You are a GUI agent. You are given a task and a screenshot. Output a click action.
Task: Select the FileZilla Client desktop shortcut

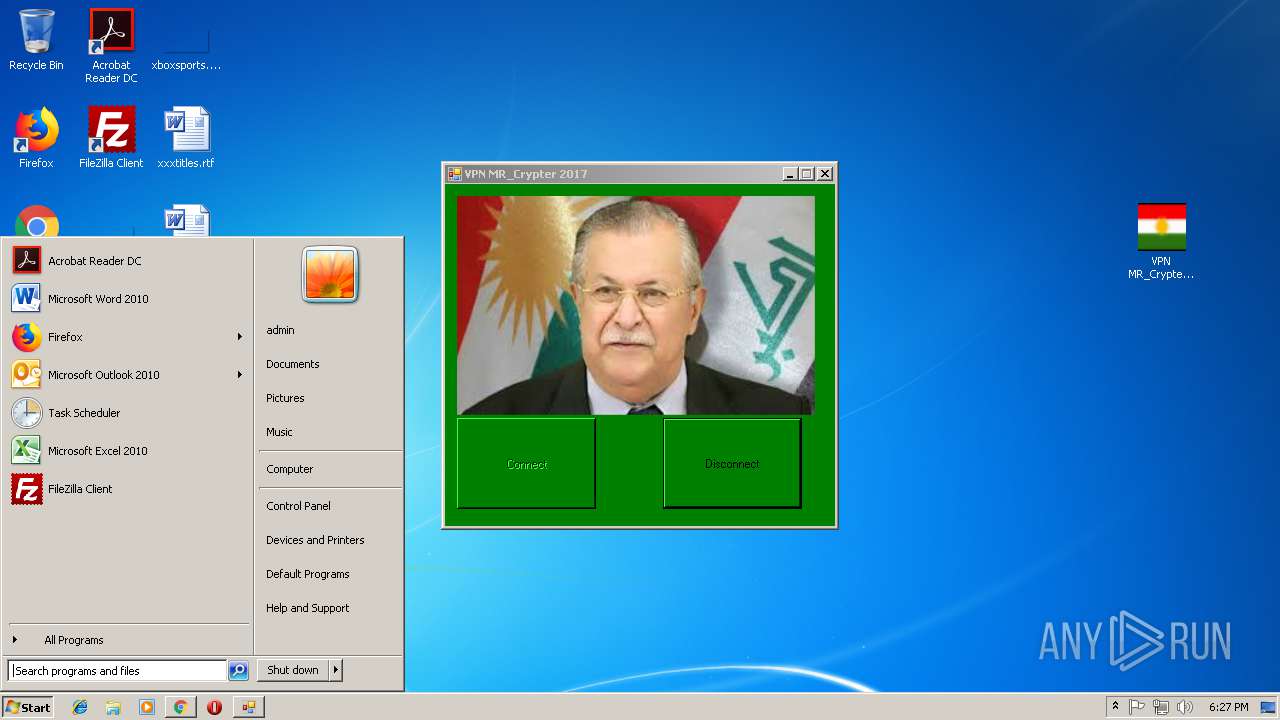111,138
